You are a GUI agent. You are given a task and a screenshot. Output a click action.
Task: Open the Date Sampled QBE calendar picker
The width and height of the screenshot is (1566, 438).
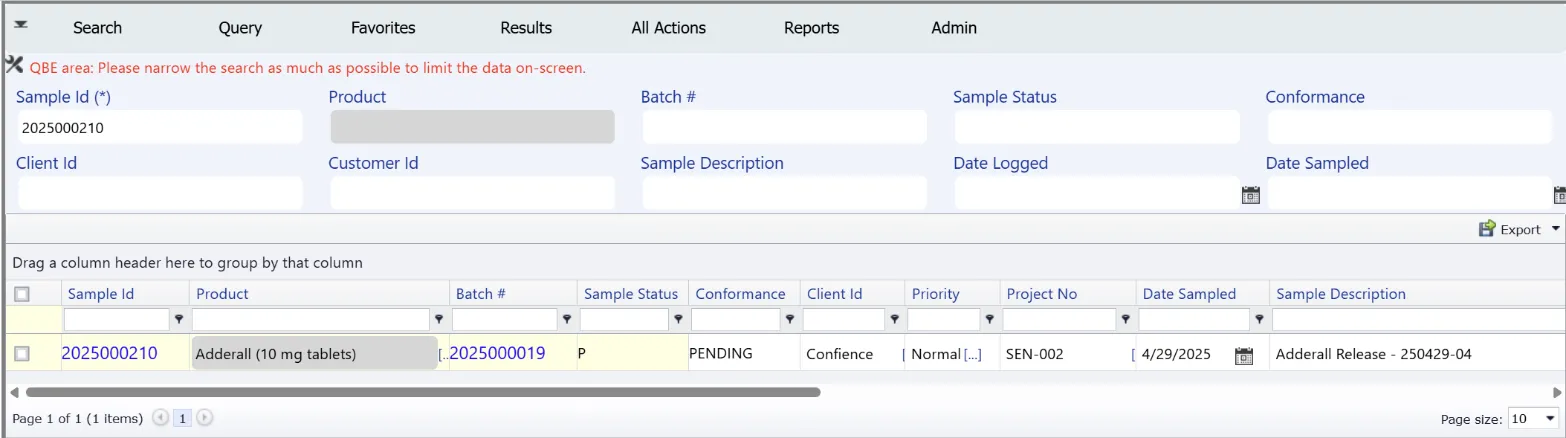coord(1560,195)
